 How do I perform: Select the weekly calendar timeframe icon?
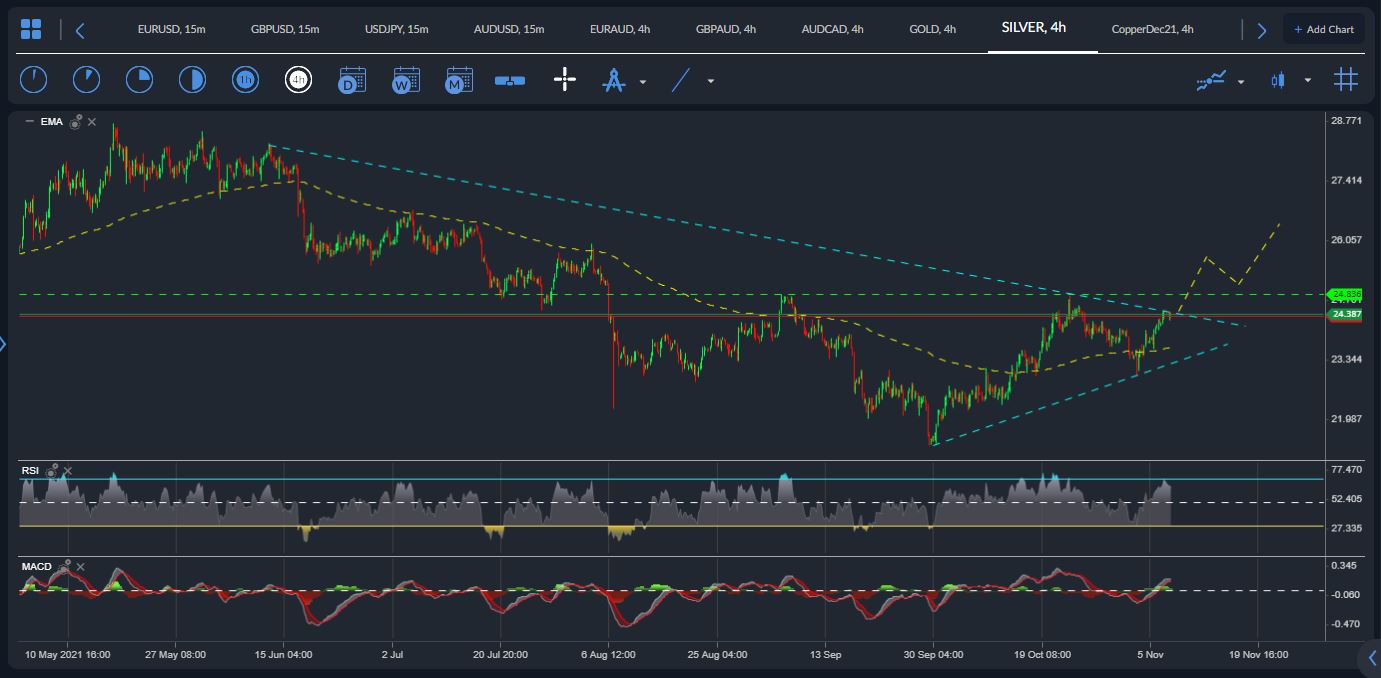pos(405,80)
